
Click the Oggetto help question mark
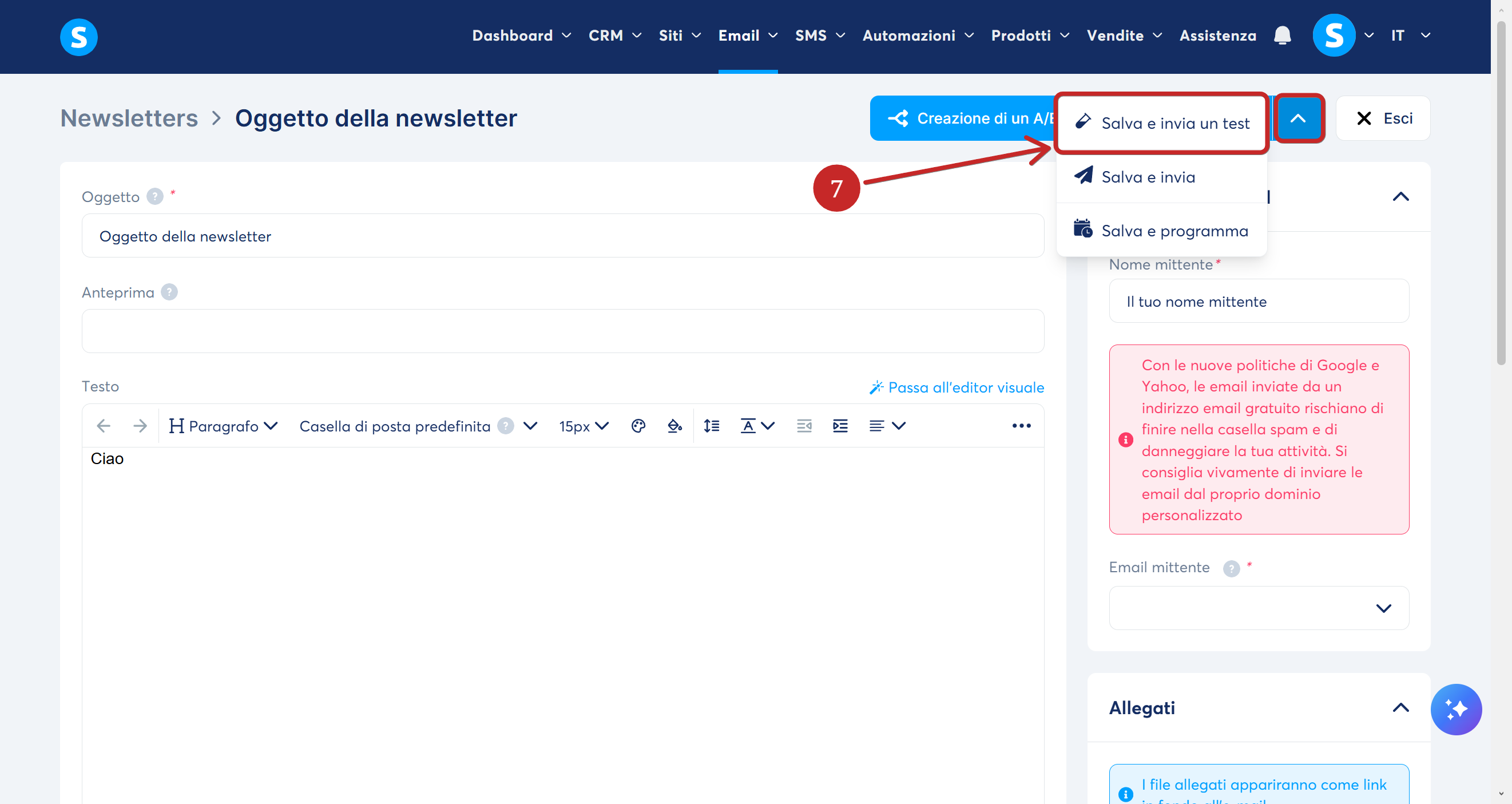tap(154, 196)
